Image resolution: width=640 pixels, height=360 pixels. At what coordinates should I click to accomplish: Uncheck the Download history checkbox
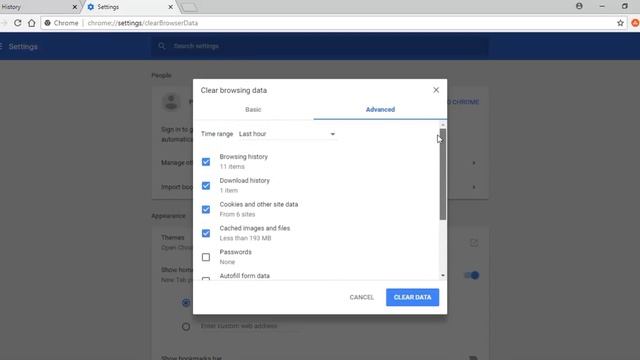pyautogui.click(x=206, y=186)
